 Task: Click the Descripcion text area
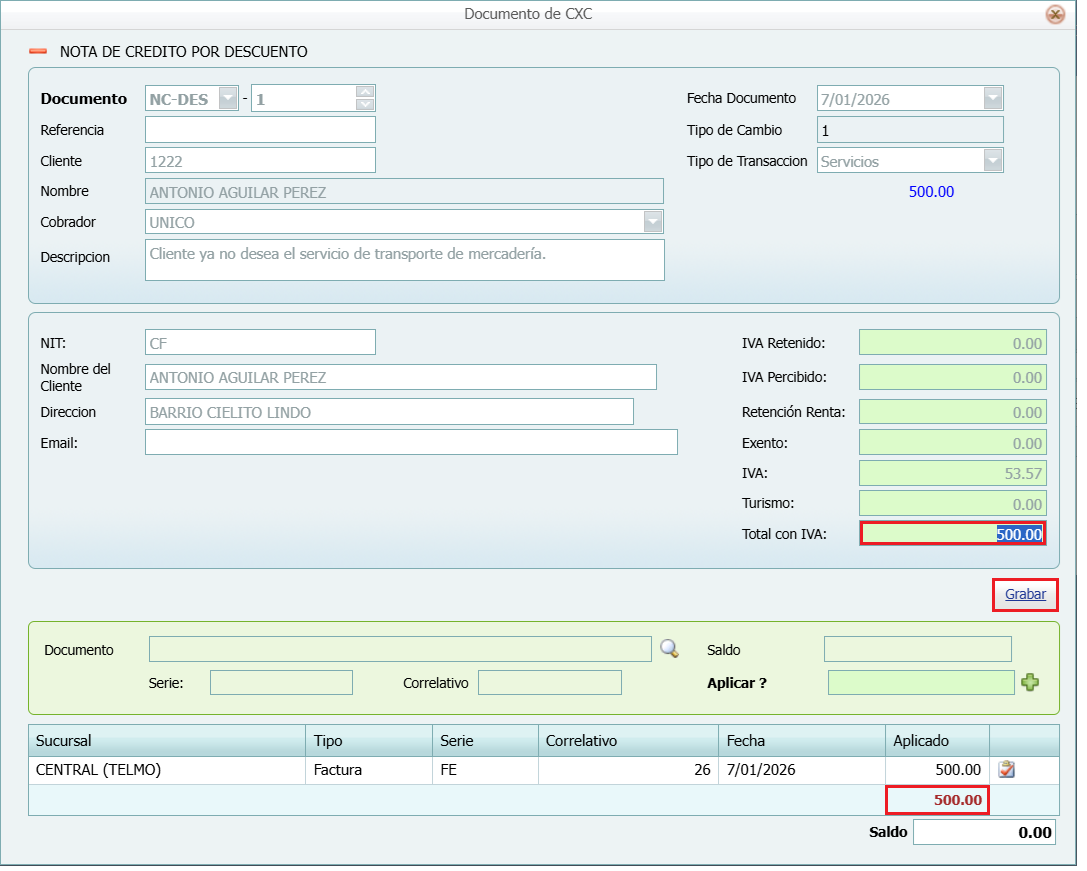(x=404, y=259)
